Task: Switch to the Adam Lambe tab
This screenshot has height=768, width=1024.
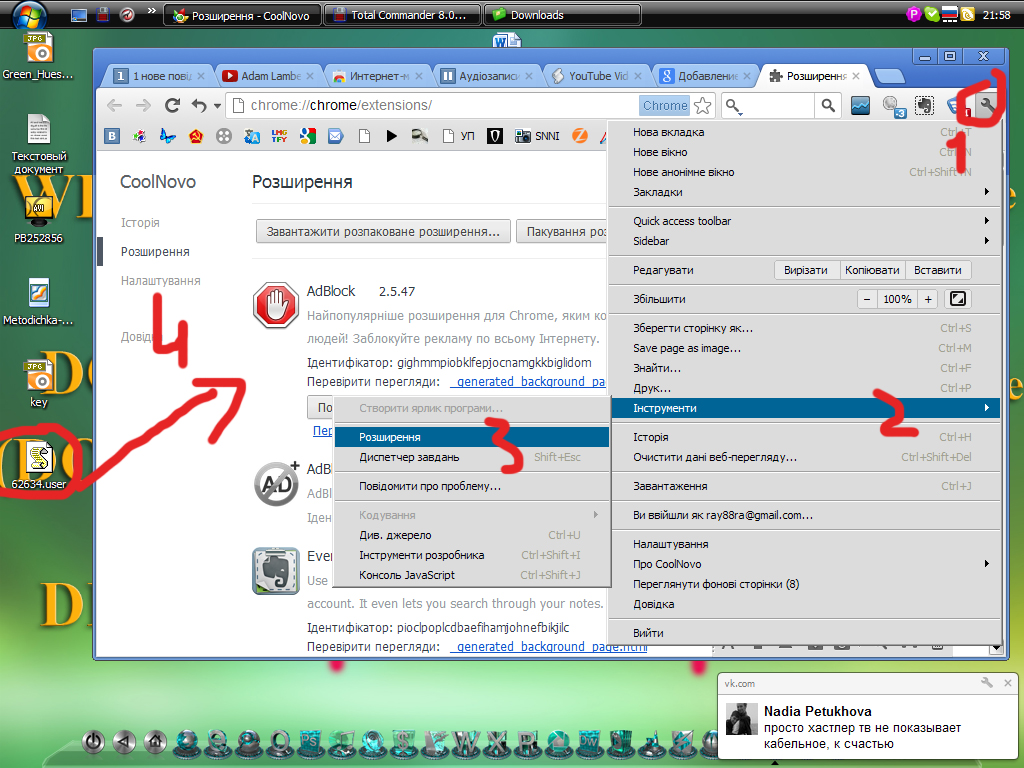Action: (269, 76)
